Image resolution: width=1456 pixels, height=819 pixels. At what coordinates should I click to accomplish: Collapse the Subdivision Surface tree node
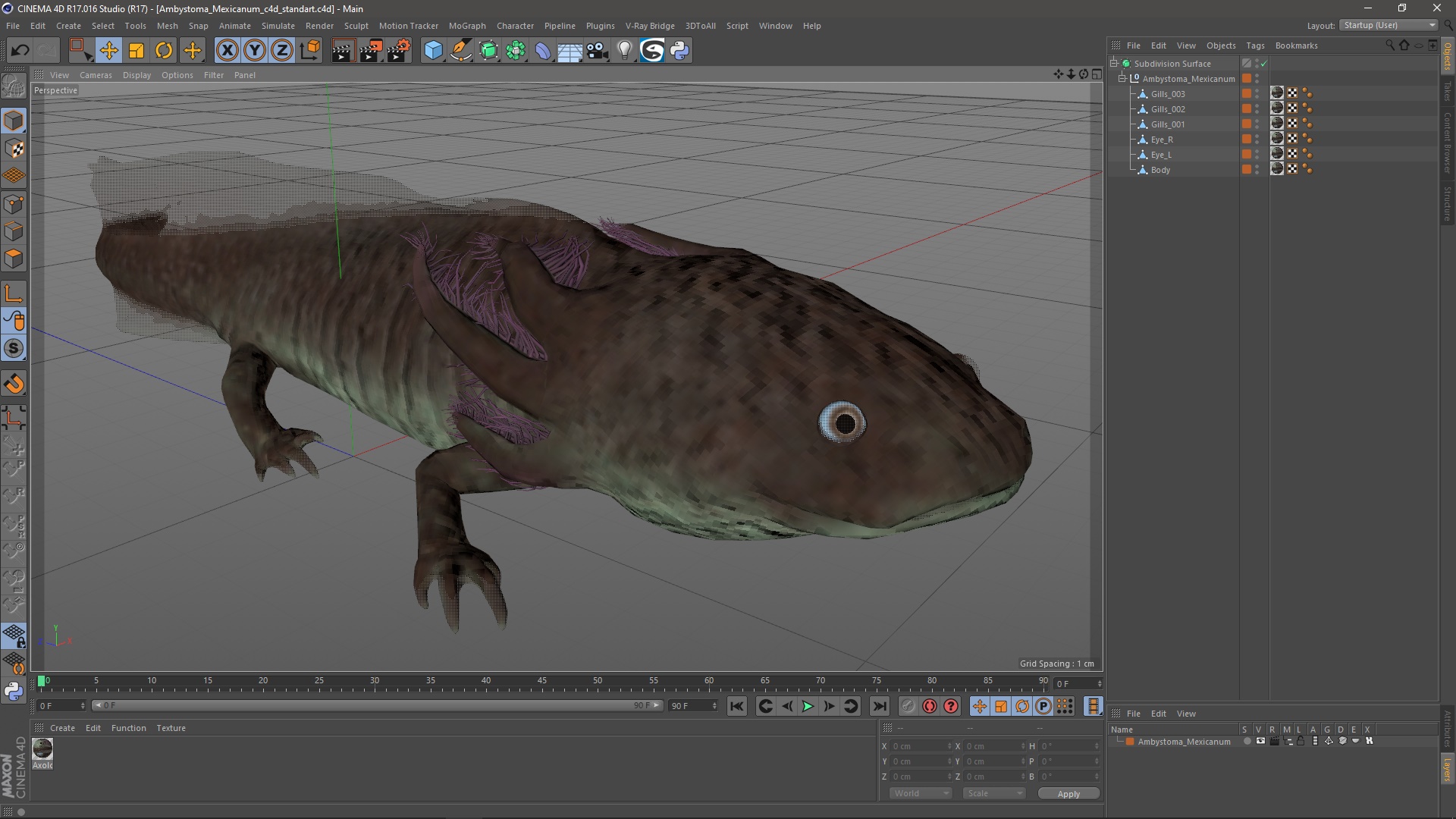point(1114,64)
